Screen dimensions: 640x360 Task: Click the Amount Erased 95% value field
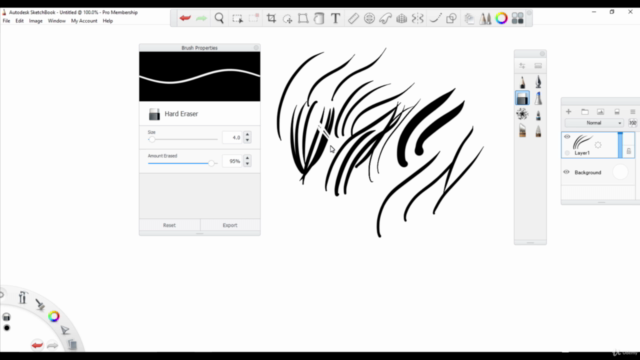[232, 161]
